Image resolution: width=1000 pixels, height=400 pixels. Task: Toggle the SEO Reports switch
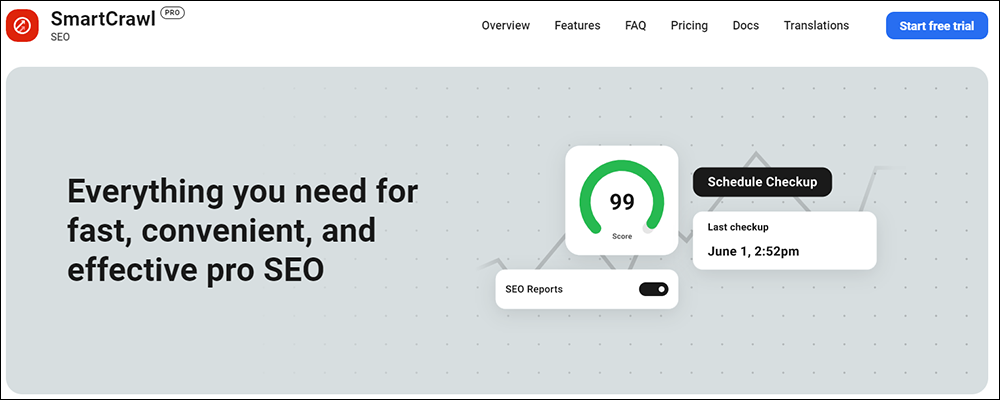[x=654, y=289]
